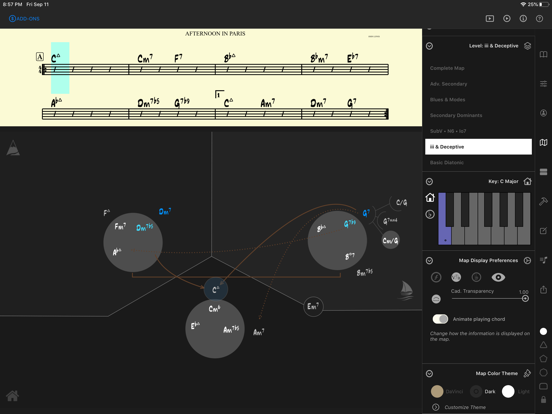This screenshot has height=414, width=552.
Task: Toggle the third circular display option
Action: pyautogui.click(x=476, y=277)
